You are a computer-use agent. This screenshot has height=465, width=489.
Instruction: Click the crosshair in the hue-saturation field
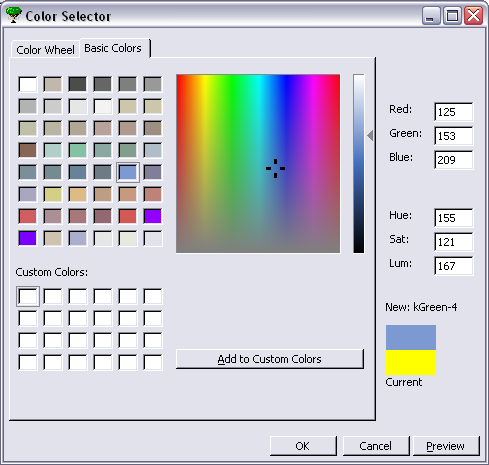[x=275, y=168]
